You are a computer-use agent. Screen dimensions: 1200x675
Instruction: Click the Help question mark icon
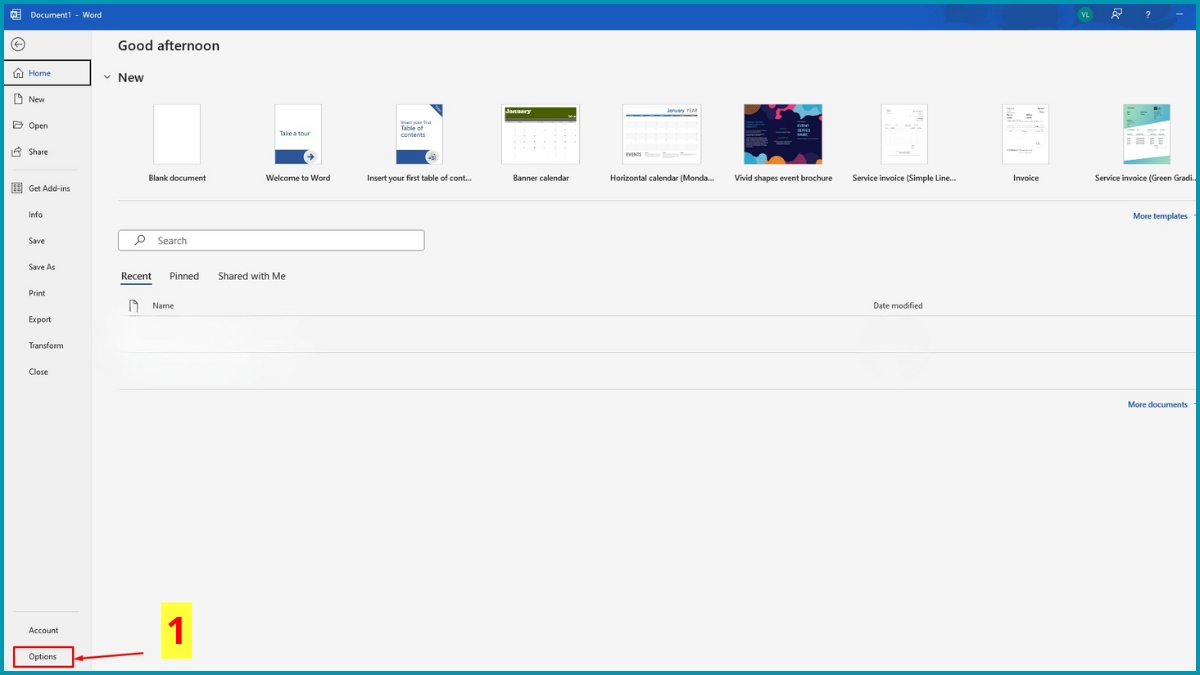pos(1147,15)
